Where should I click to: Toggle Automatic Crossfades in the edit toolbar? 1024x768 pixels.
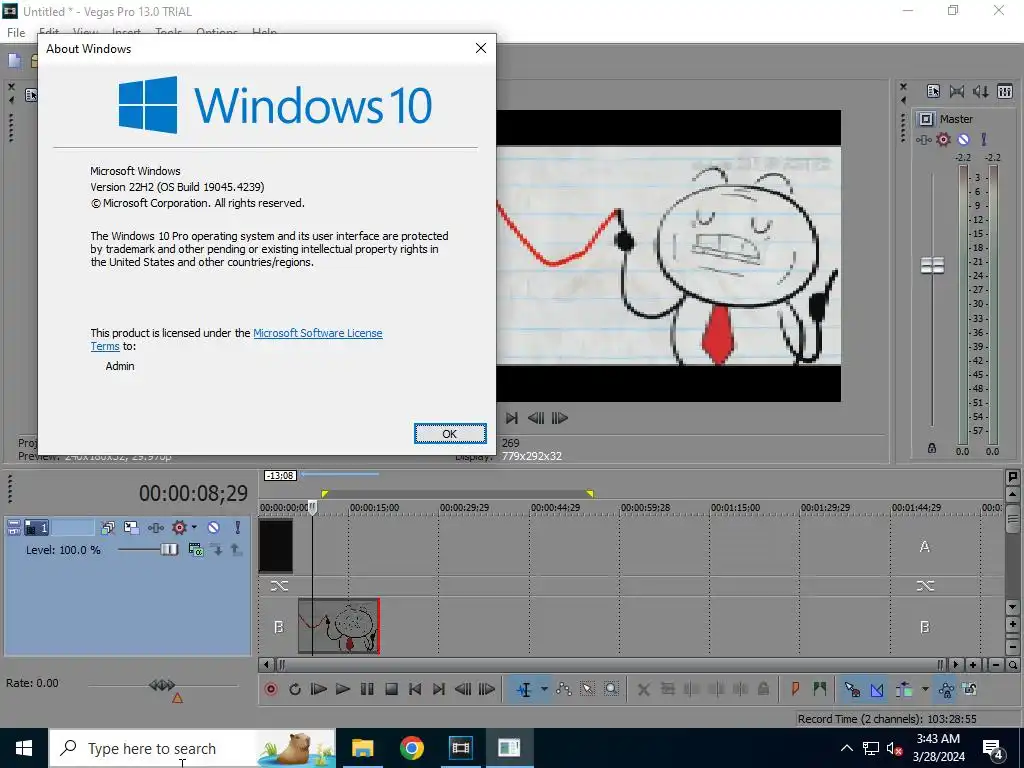click(x=876, y=689)
